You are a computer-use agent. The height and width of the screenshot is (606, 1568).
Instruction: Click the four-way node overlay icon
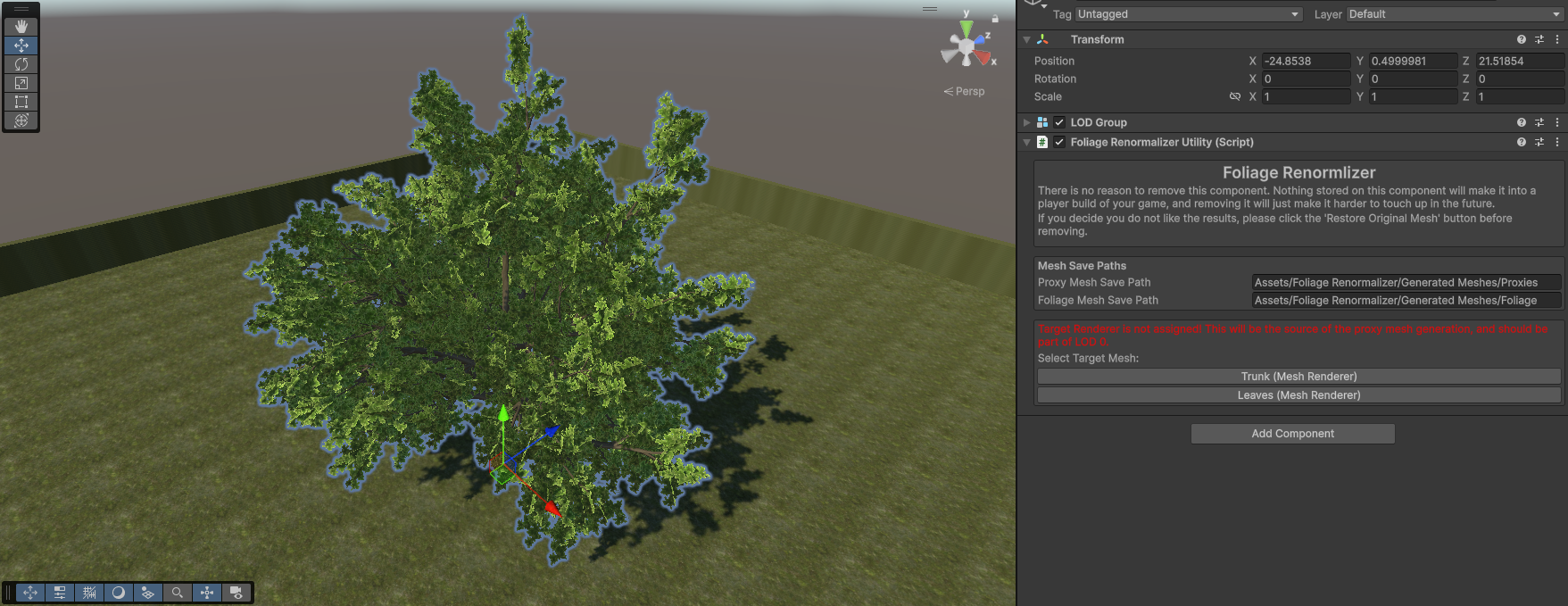(x=207, y=593)
